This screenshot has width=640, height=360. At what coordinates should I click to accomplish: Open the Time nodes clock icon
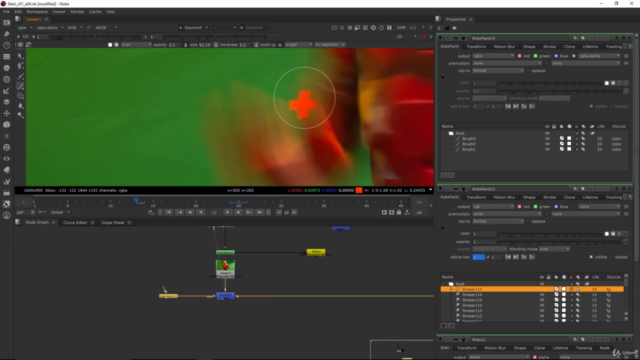click(x=7, y=45)
